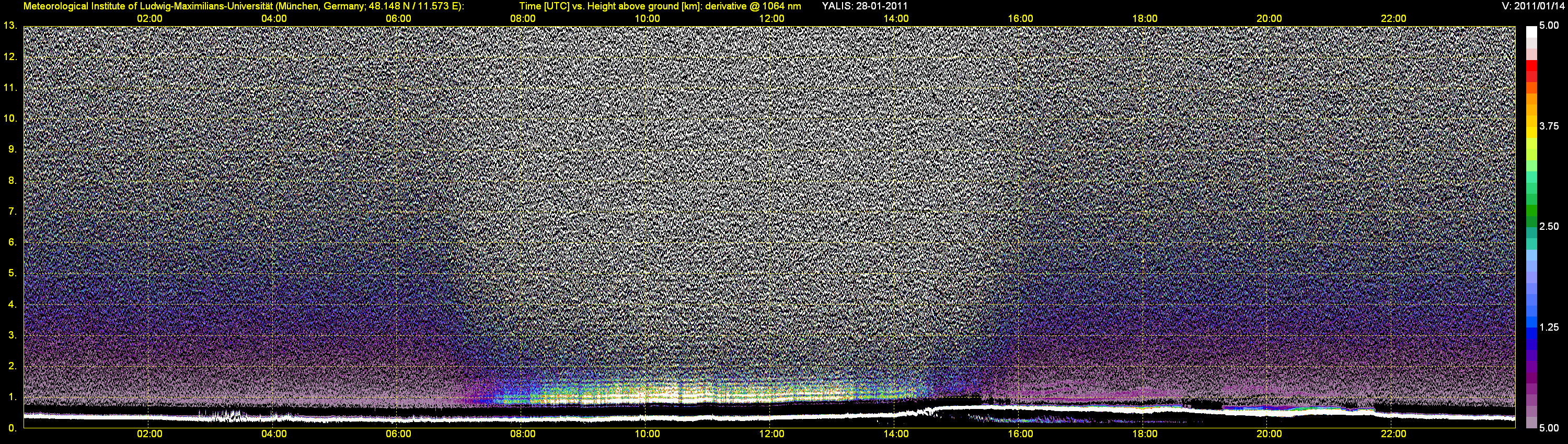Image resolution: width=1568 pixels, height=444 pixels.
Task: Click the "48.148 N / 11.573 E" coordinates text
Action: (413, 6)
